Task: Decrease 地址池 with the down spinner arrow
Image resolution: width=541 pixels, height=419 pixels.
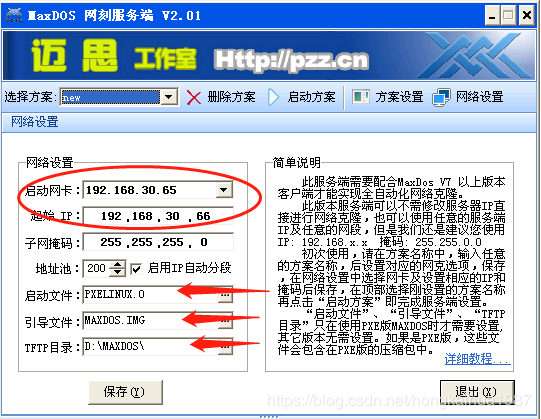Action: [118, 272]
